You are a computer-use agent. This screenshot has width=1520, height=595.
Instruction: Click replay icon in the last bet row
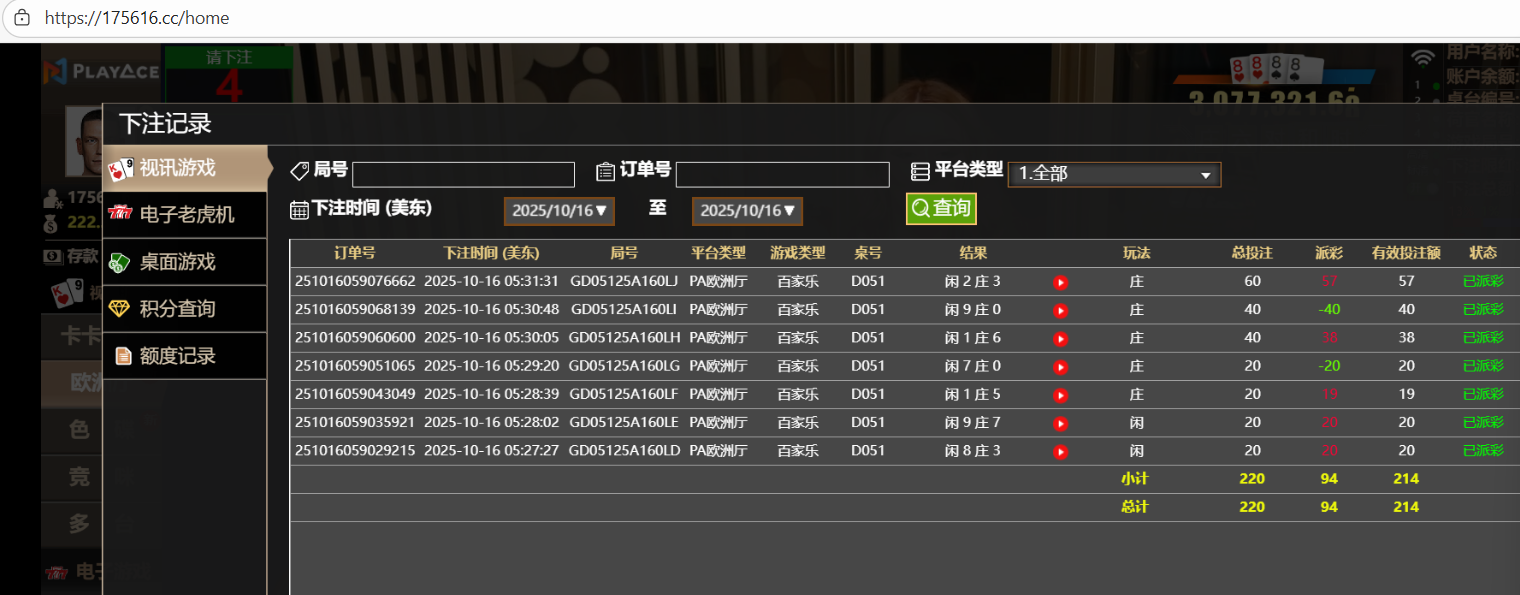1061,451
